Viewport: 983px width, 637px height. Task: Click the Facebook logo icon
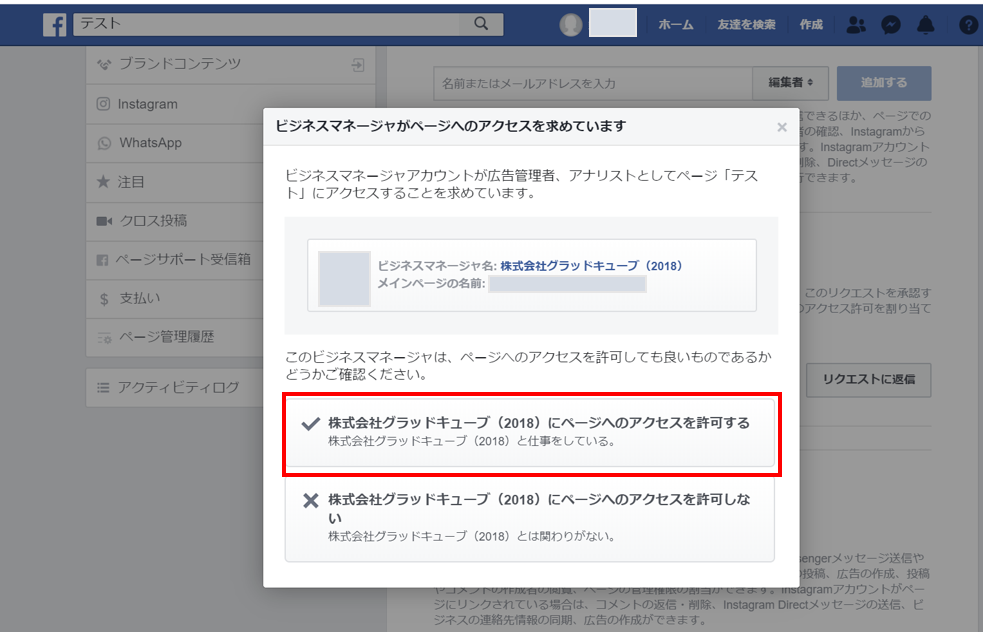pyautogui.click(x=55, y=25)
